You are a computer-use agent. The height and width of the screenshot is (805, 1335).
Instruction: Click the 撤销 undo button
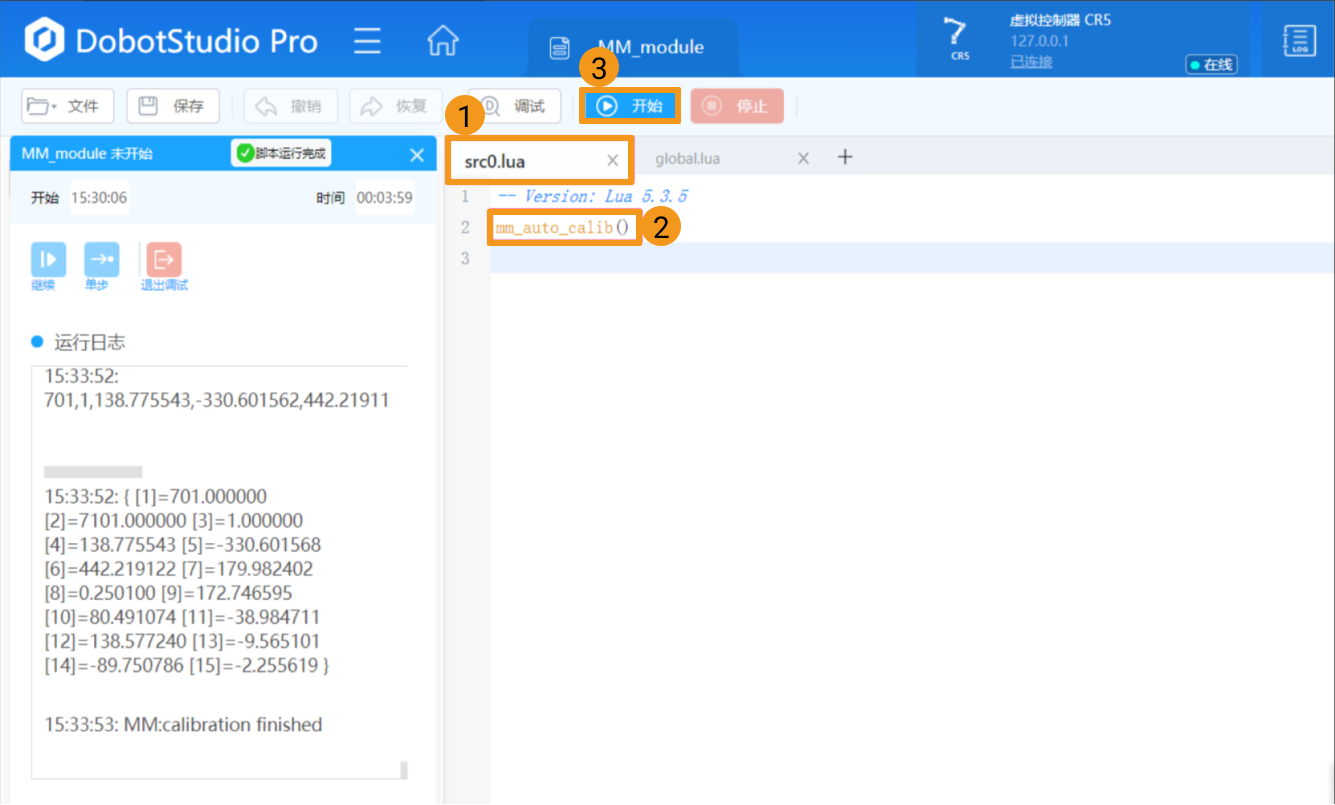point(291,106)
